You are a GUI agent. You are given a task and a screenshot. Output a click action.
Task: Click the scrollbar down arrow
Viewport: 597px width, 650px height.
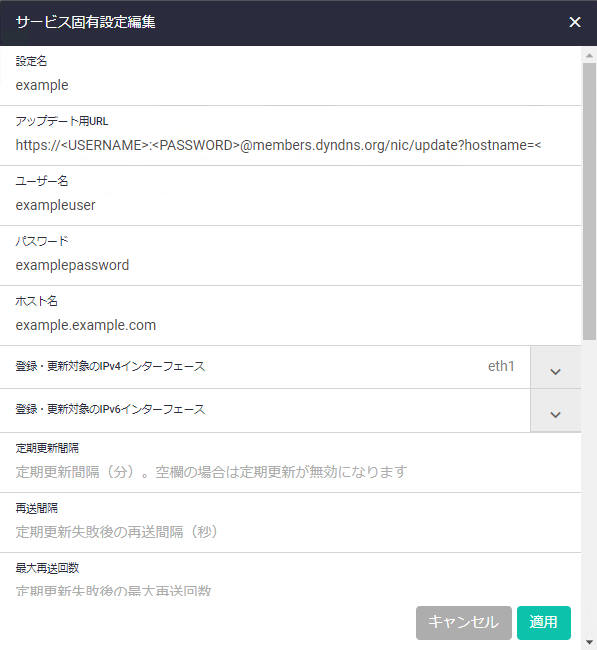click(589, 643)
